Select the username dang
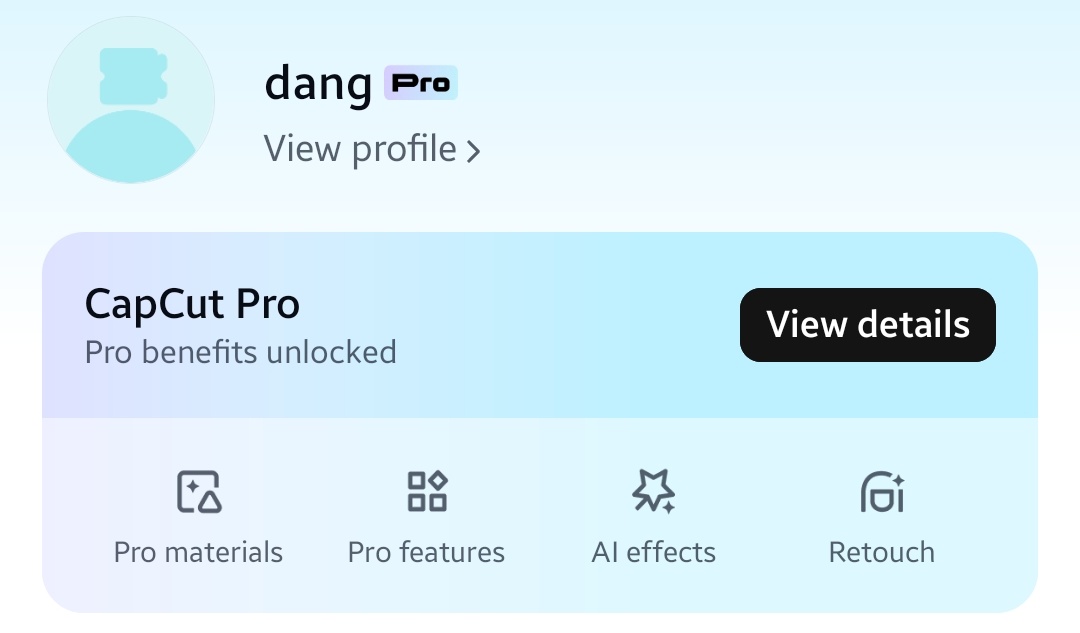The width and height of the screenshot is (1080, 633). point(318,83)
